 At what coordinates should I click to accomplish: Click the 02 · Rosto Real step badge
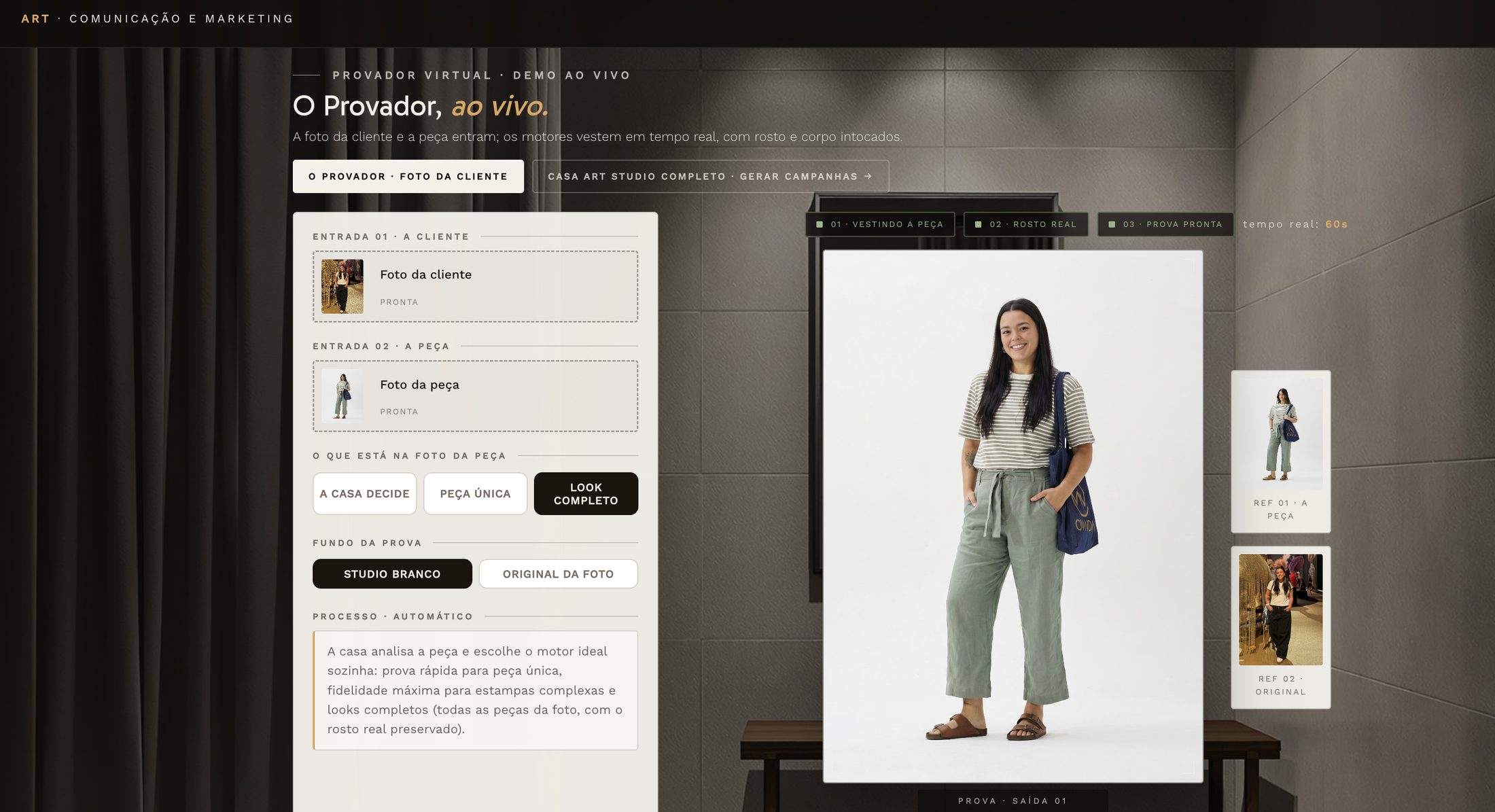(1026, 224)
